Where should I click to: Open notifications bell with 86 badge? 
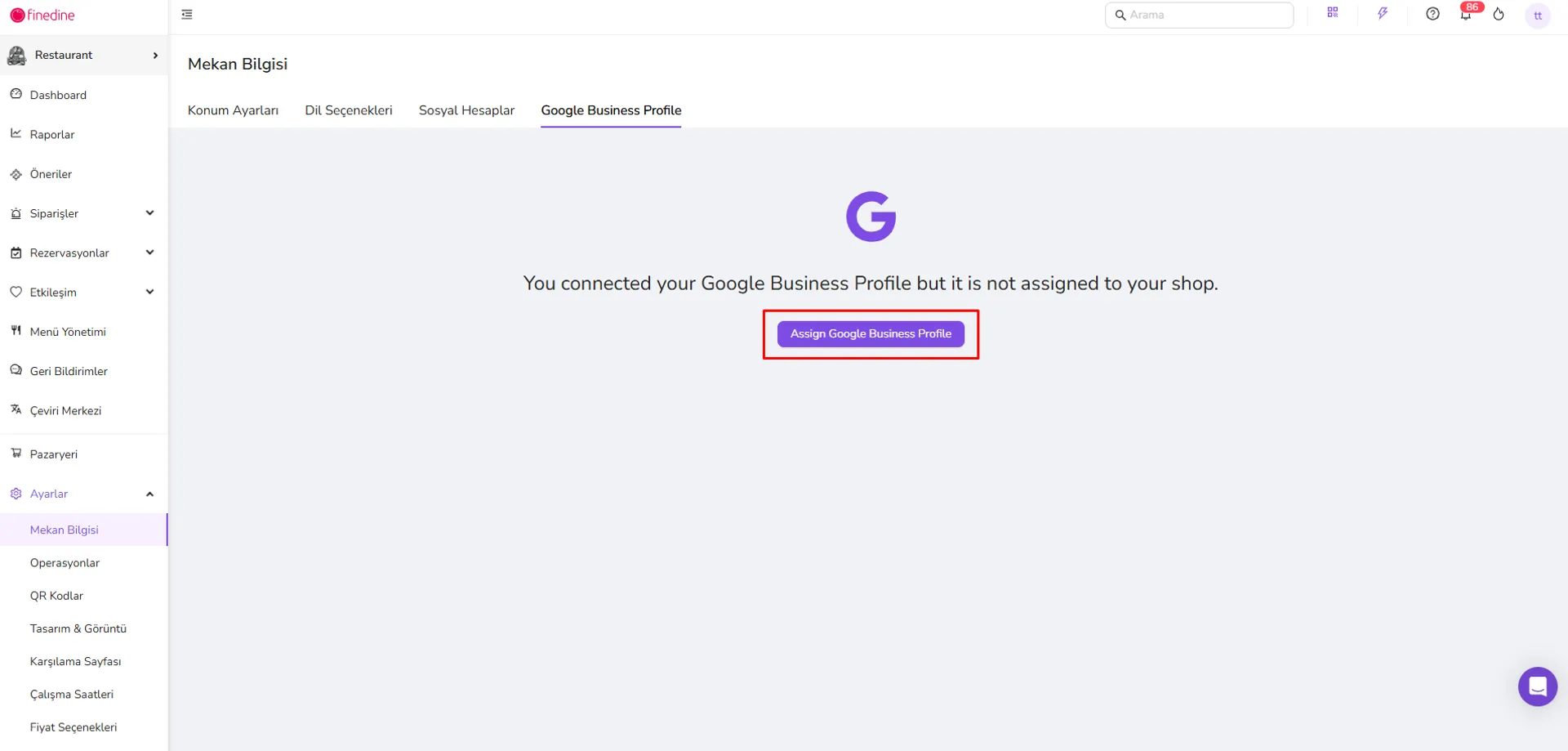1468,13
